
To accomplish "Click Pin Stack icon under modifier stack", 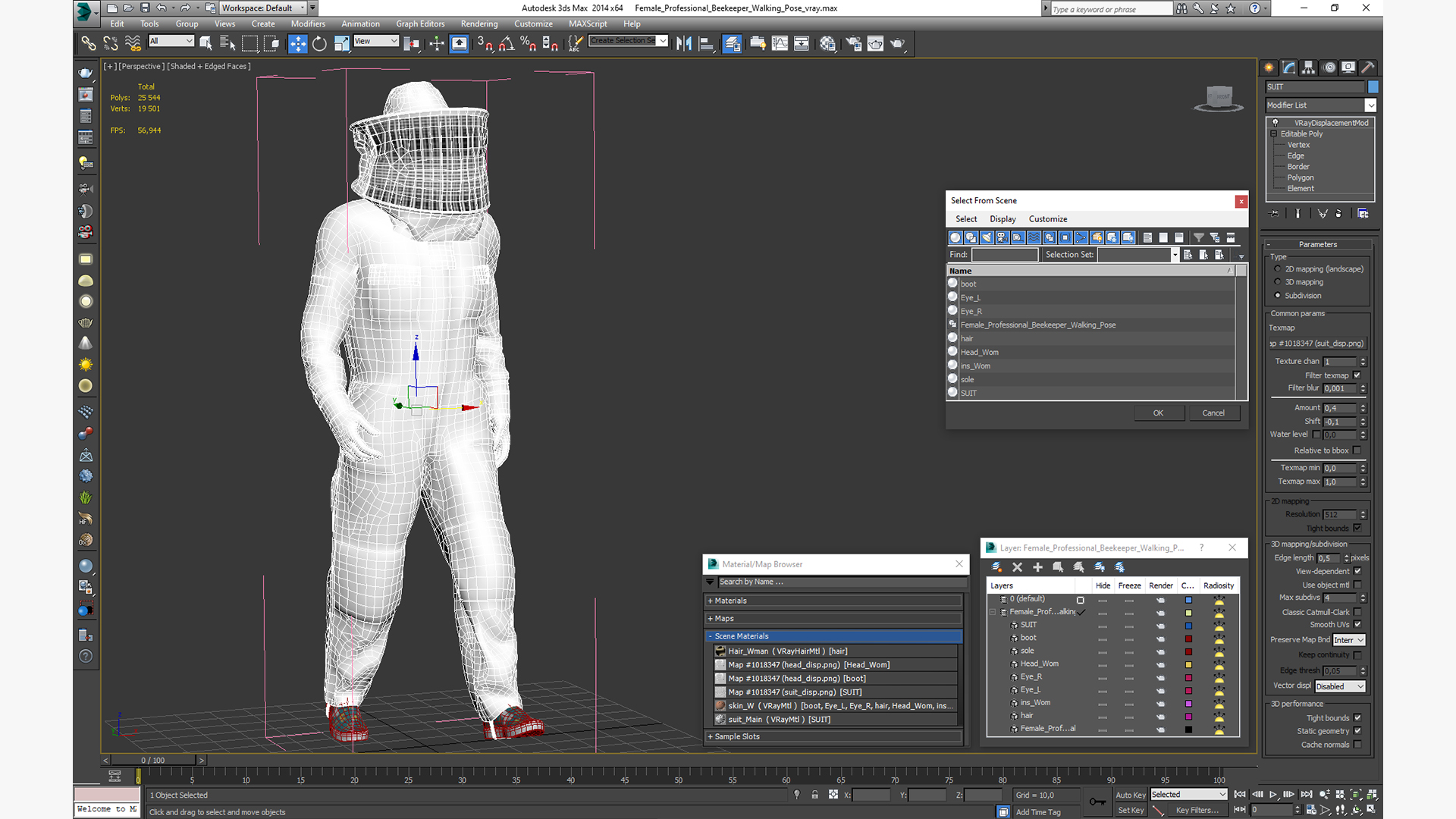I will pos(1274,214).
